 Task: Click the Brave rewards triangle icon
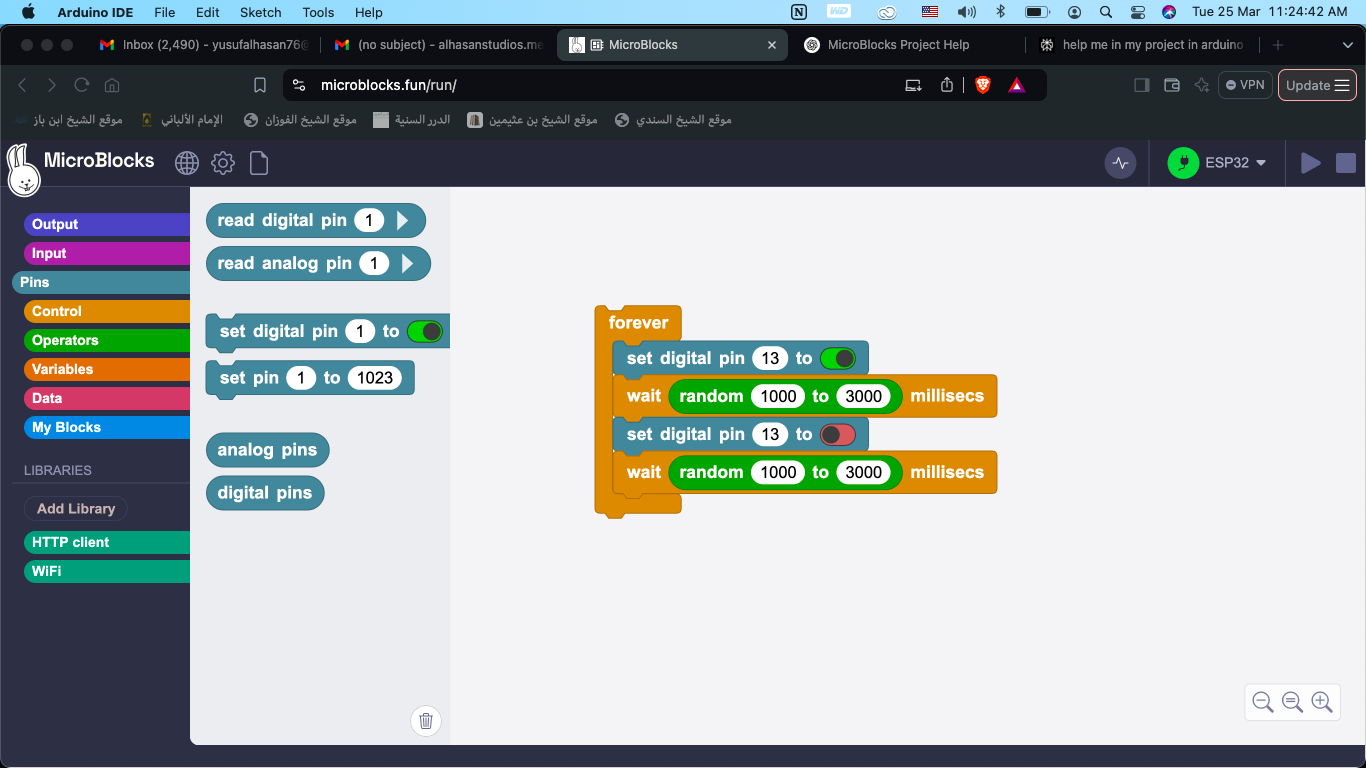[1017, 85]
